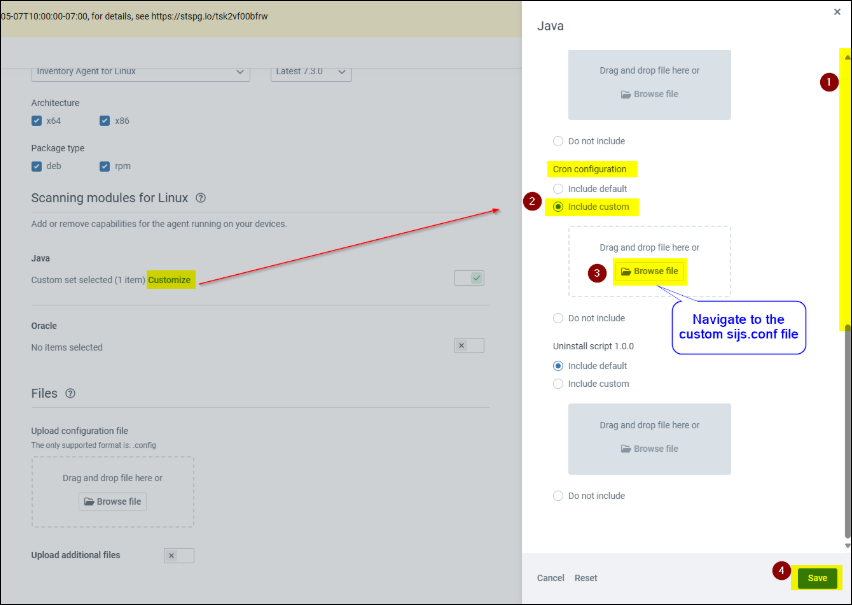This screenshot has width=852, height=605.
Task: Browse file in Uninstall script upload box
Action: (650, 448)
